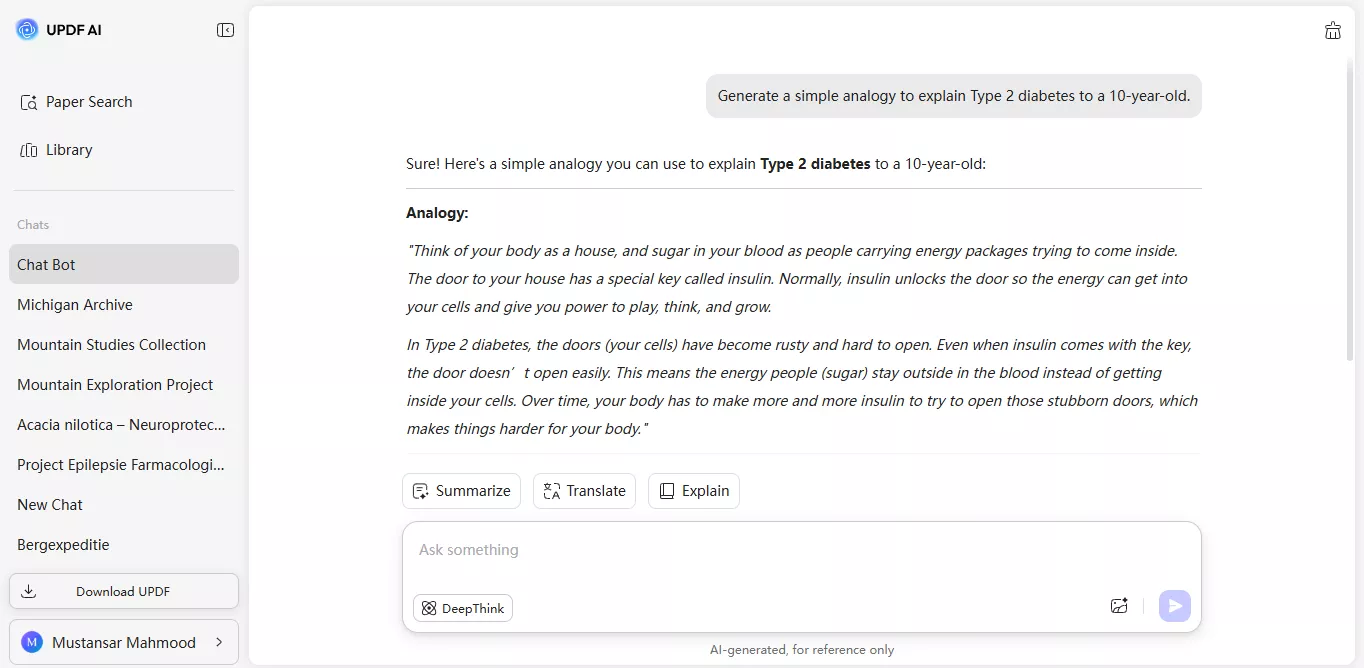Open the Mountain Exploration Project conversation
The image size is (1364, 668).
(x=115, y=384)
